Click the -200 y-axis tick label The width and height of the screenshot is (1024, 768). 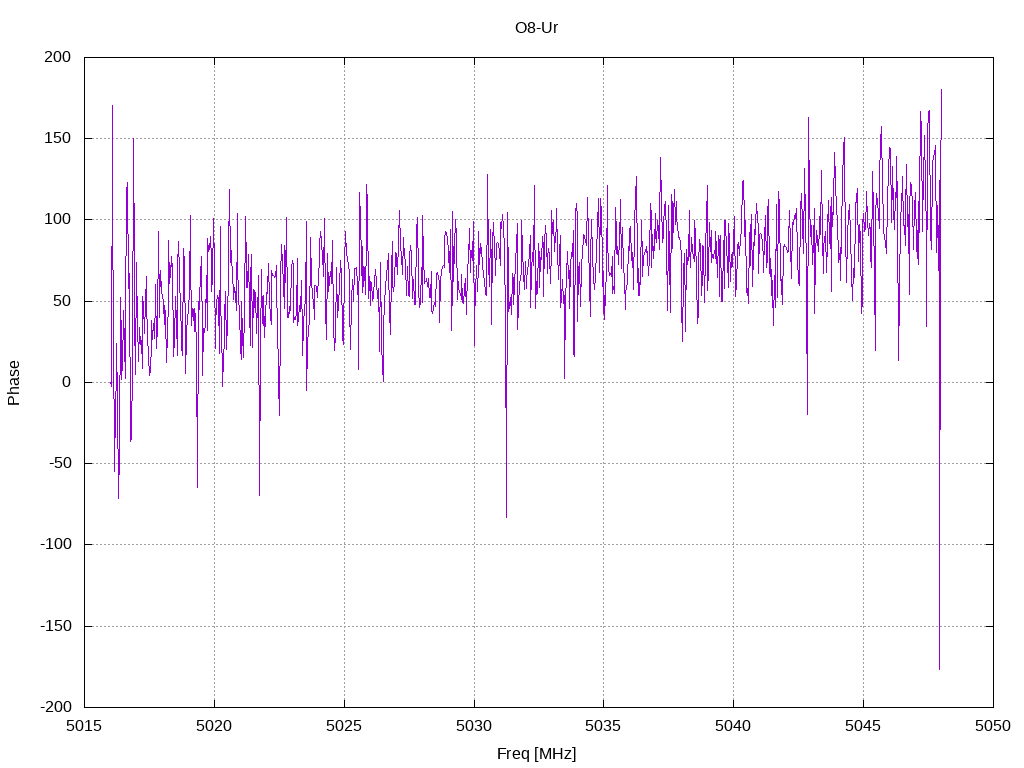tap(56, 707)
